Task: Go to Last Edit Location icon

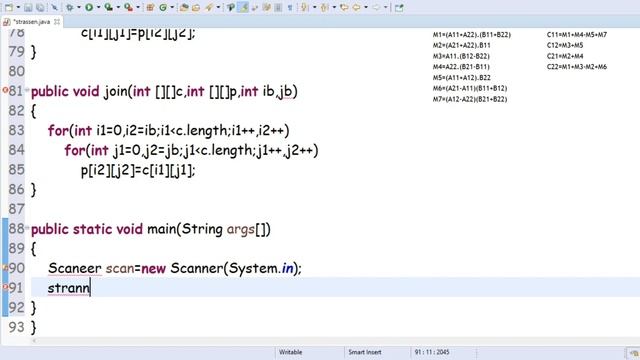Action: click(344, 7)
